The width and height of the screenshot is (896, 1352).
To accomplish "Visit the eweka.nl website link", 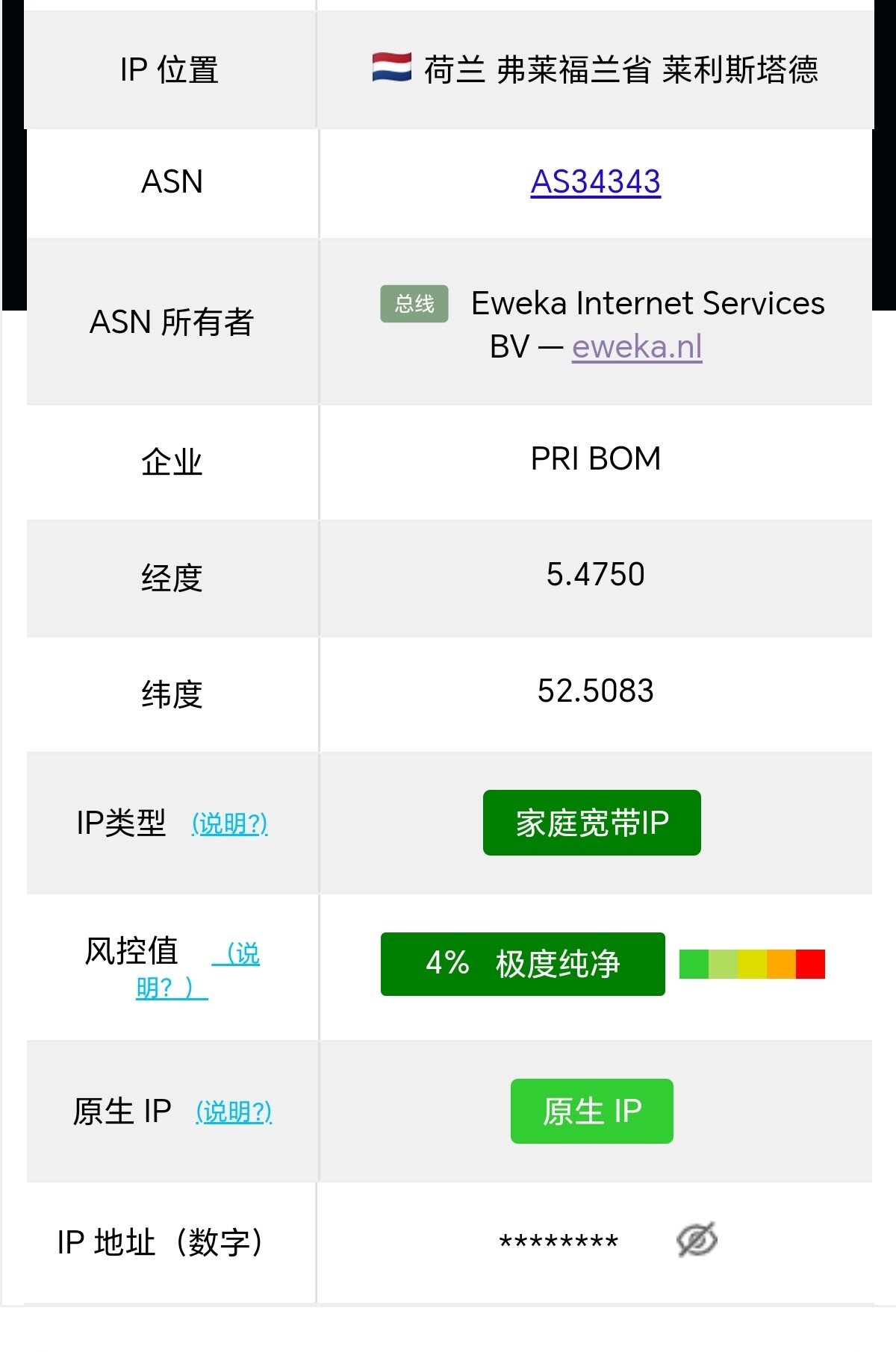I will [637, 346].
